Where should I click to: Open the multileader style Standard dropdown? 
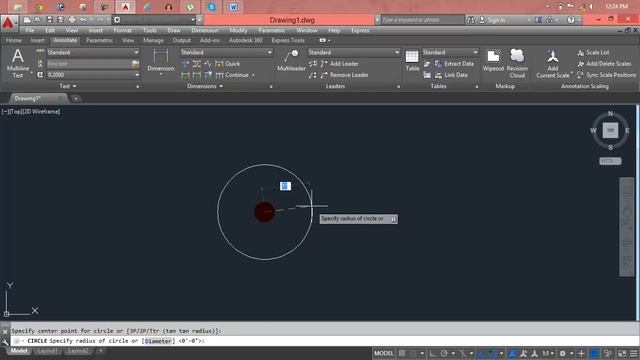[353, 53]
